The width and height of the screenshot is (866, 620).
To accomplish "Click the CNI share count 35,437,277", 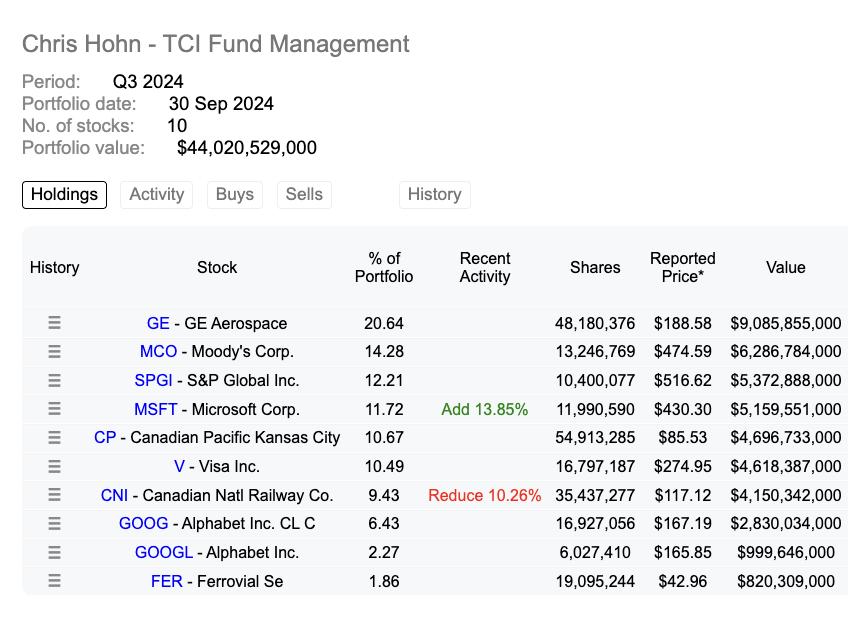I will tap(595, 495).
